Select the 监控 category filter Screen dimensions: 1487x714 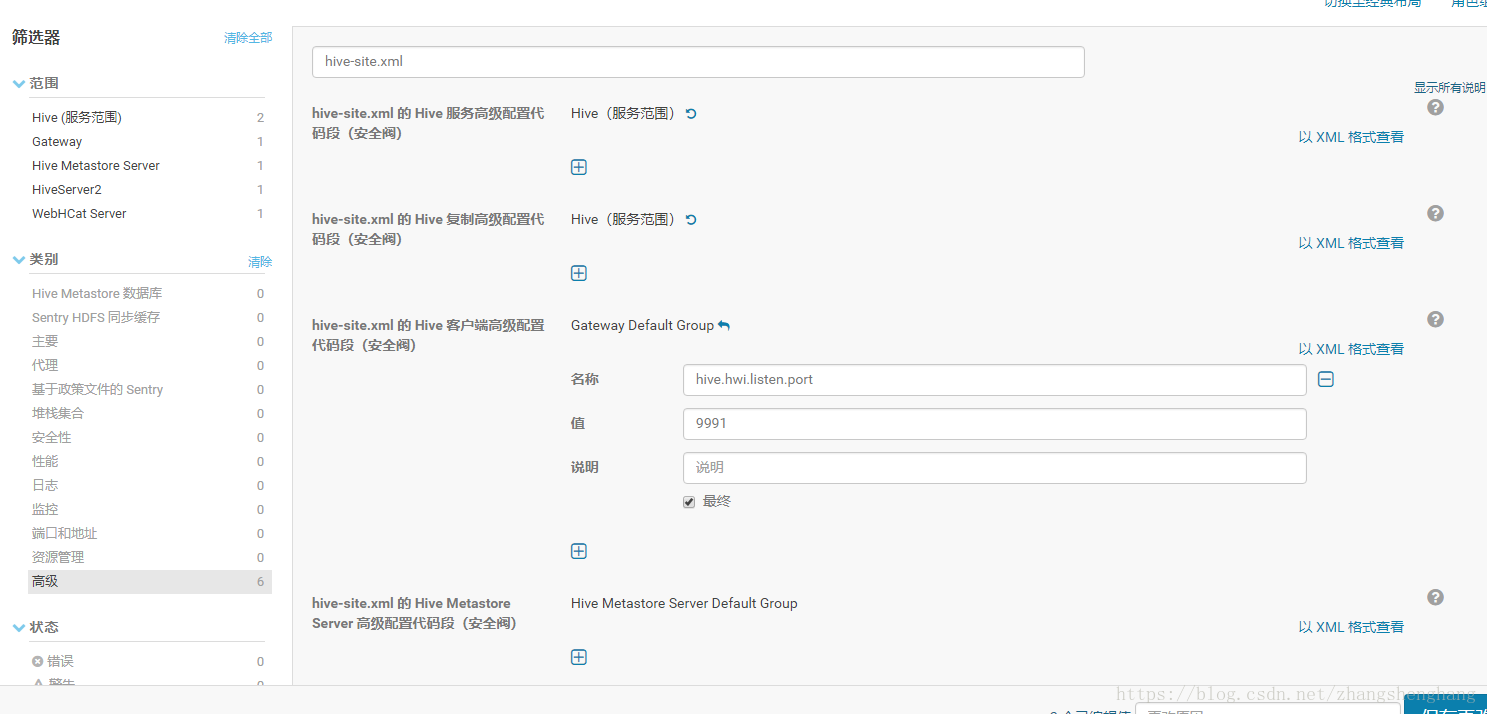click(150, 509)
